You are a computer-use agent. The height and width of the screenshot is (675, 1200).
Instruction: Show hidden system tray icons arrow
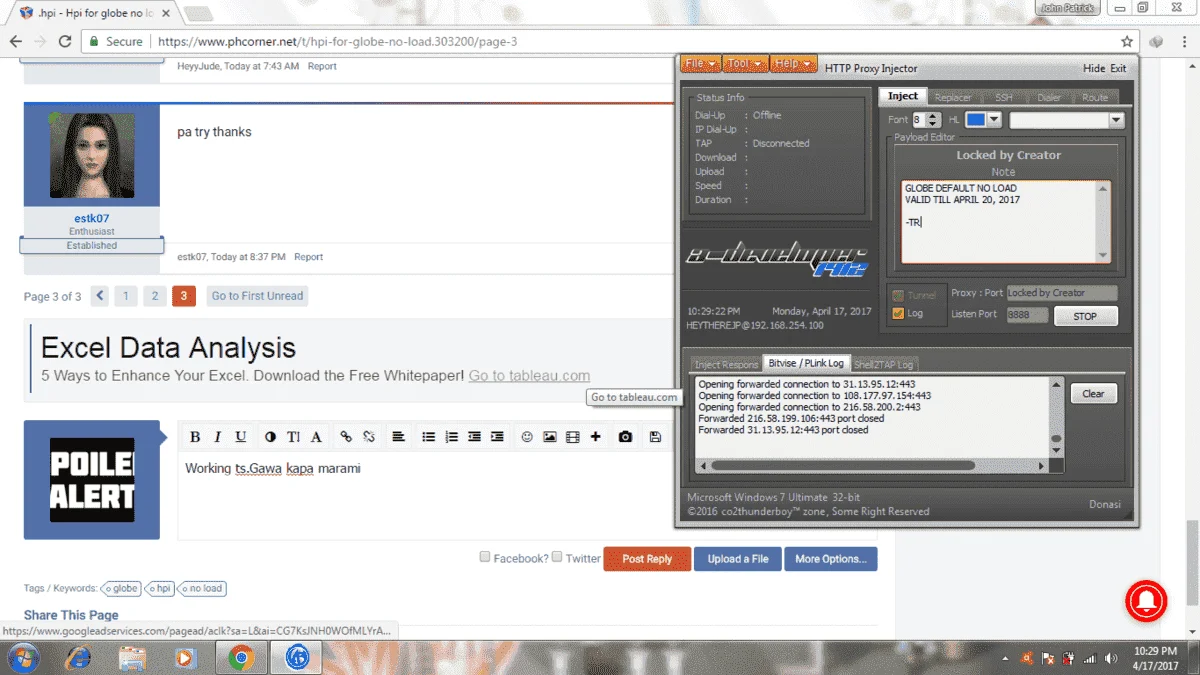pyautogui.click(x=1003, y=659)
